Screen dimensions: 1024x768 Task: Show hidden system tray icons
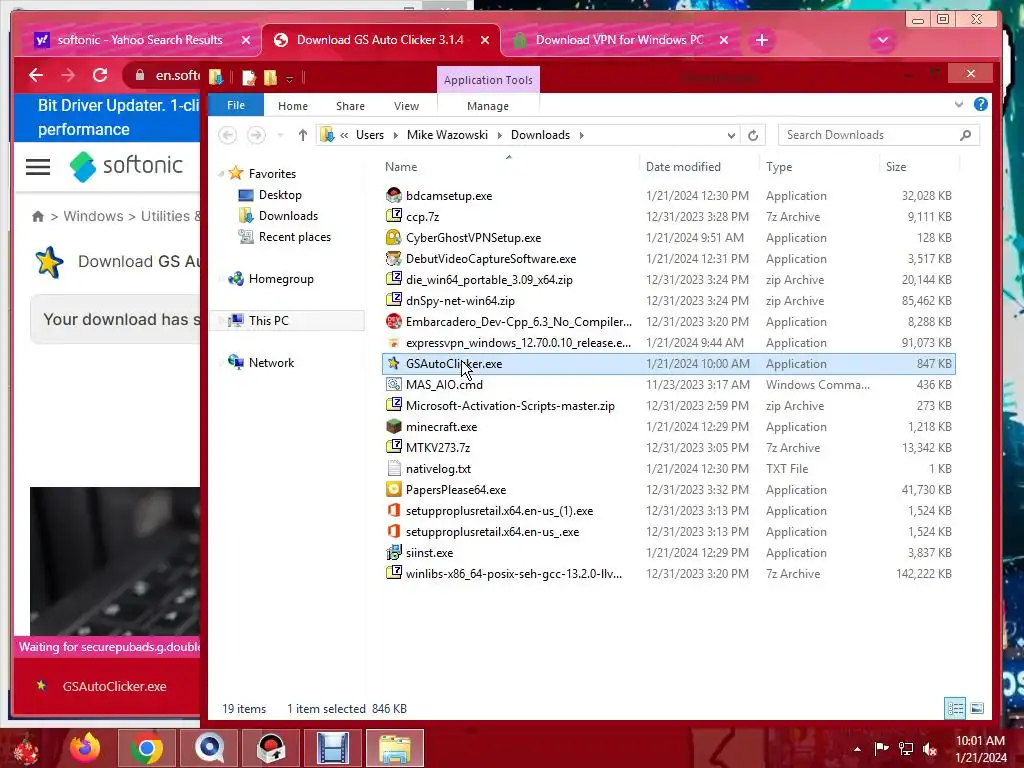coord(857,749)
